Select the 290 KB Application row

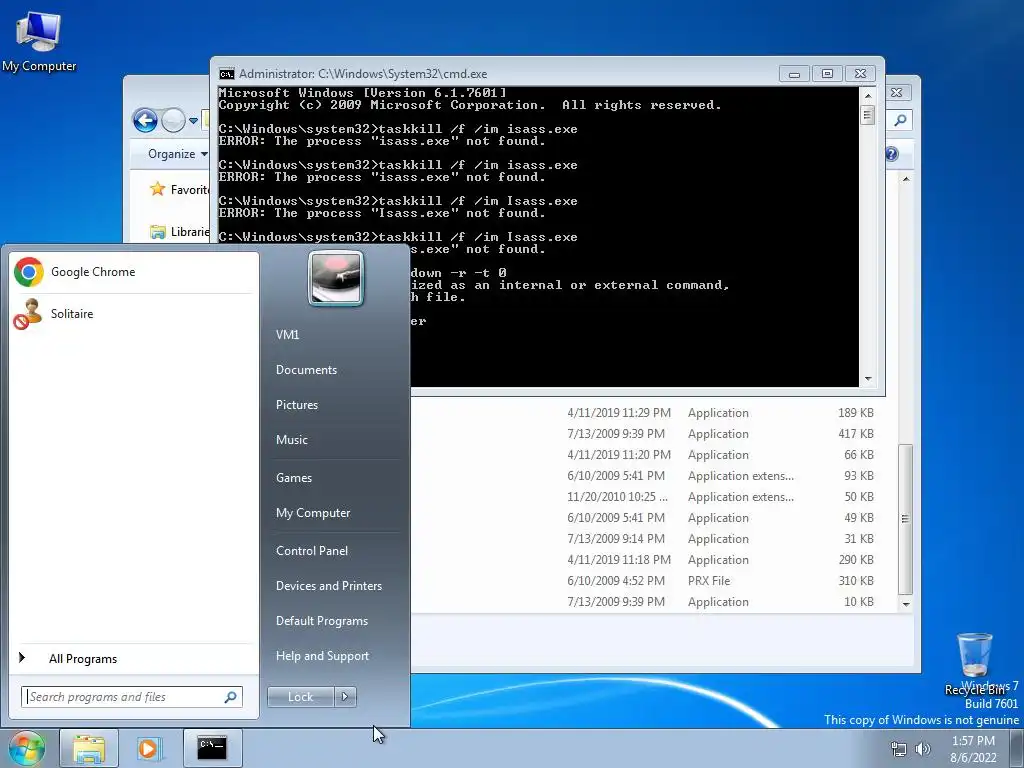point(653,560)
